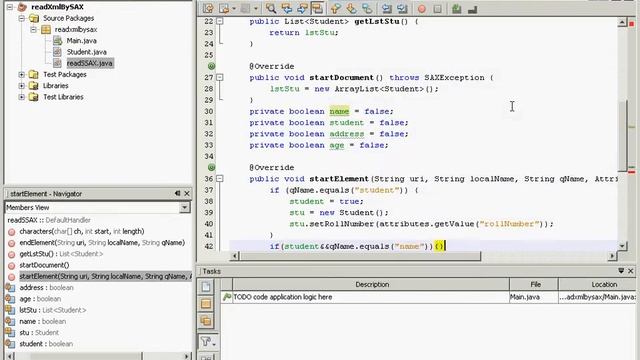Click the Uncomment code icon
Viewport: 640px width, 360px height.
coord(472,9)
